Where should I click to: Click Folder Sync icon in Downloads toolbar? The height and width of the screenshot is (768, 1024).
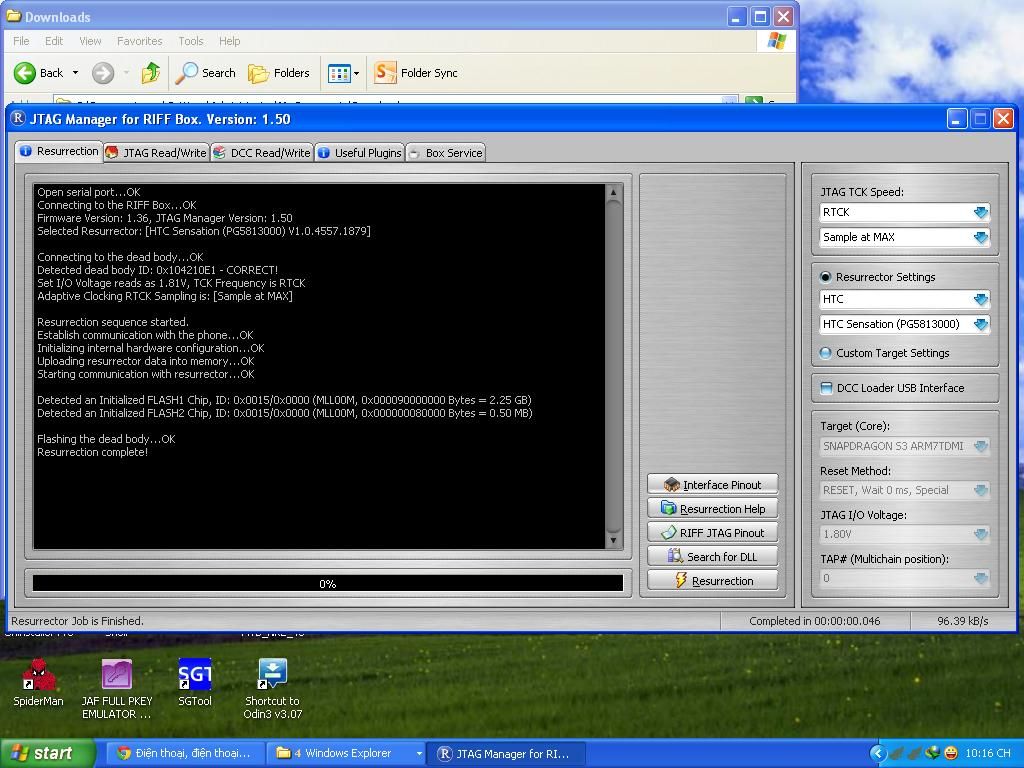pyautogui.click(x=385, y=72)
